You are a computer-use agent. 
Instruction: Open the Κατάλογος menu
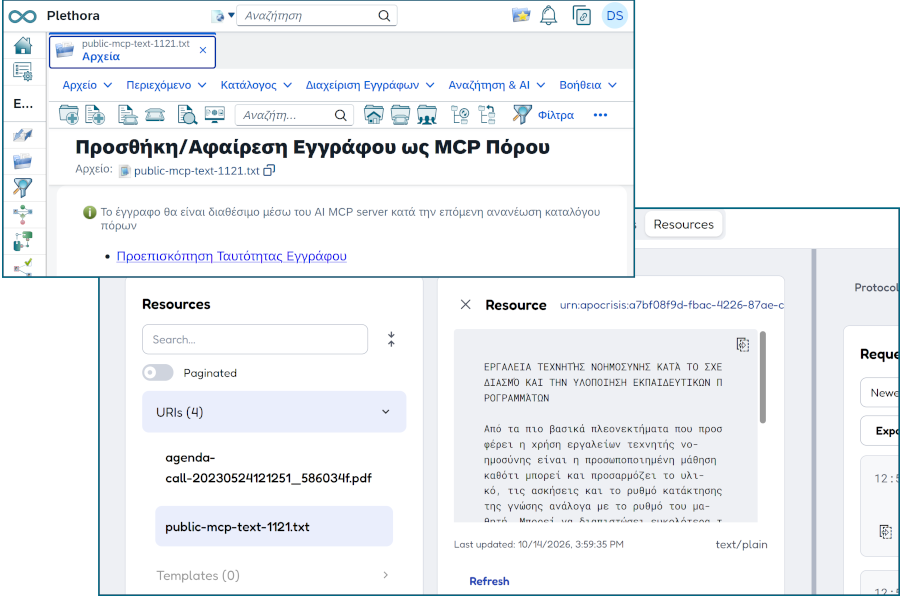(256, 85)
